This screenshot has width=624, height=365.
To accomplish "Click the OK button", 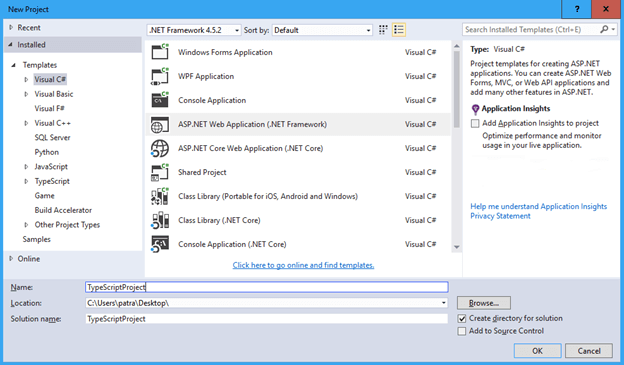I will (538, 351).
